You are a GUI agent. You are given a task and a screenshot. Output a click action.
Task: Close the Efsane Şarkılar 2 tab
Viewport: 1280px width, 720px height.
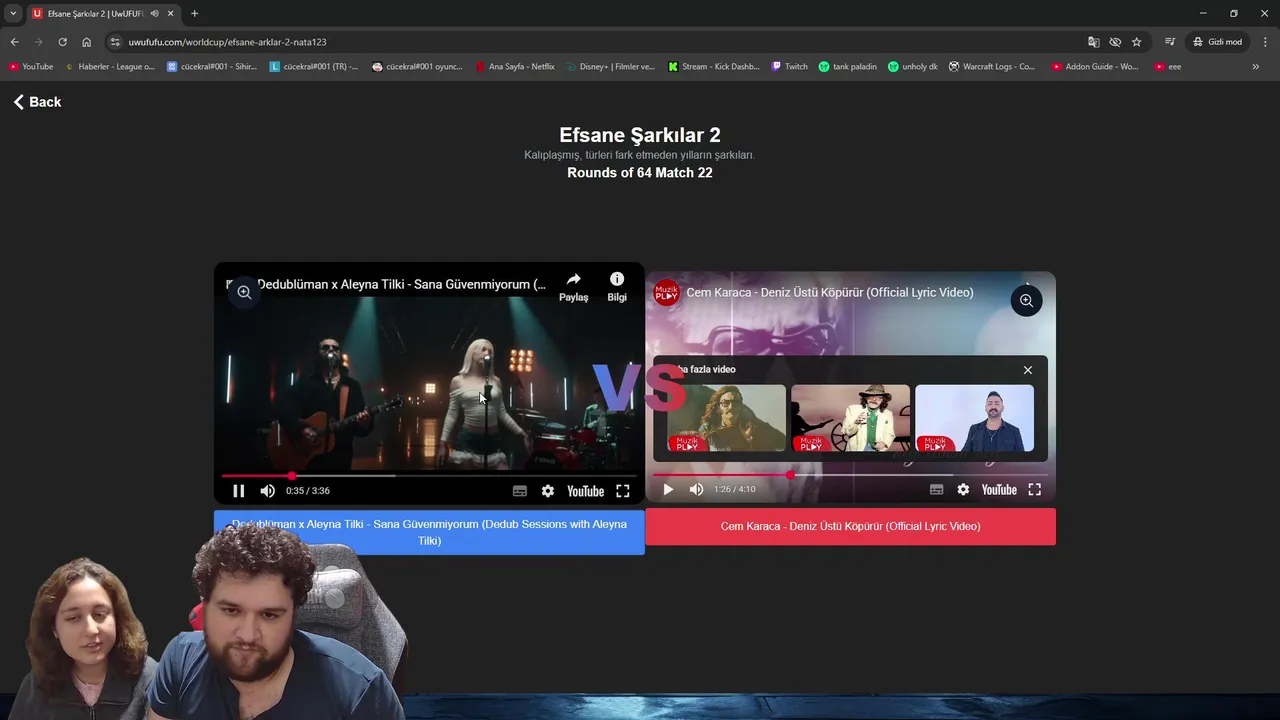[x=171, y=13]
